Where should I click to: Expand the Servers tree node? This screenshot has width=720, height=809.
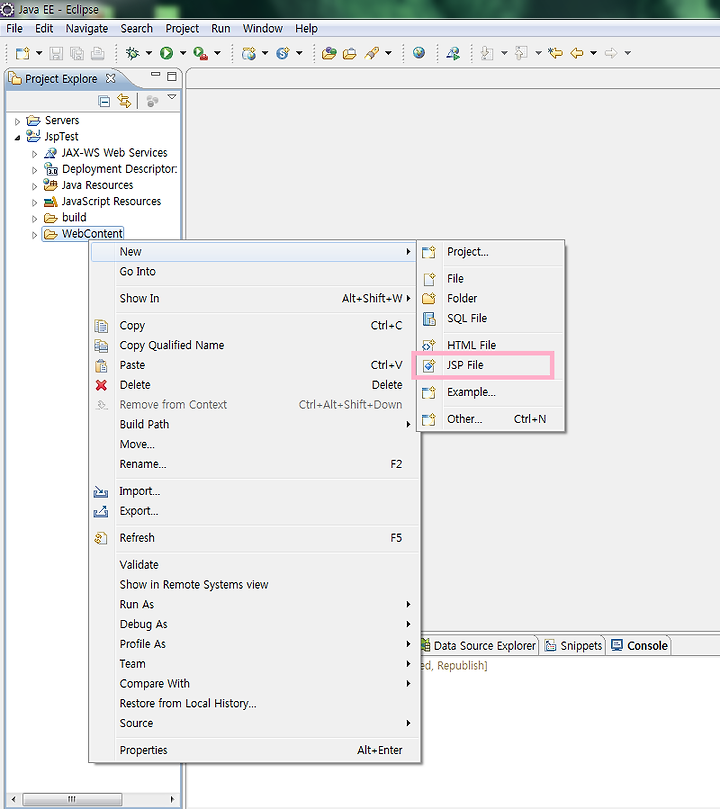[x=18, y=122]
